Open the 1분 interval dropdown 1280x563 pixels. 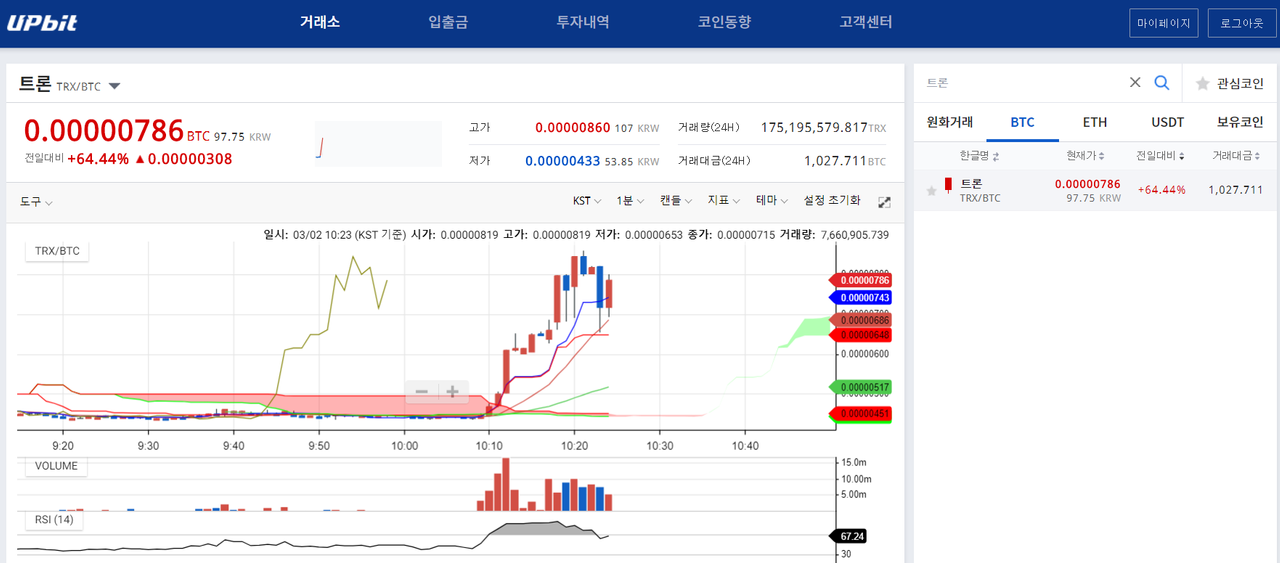[x=630, y=201]
